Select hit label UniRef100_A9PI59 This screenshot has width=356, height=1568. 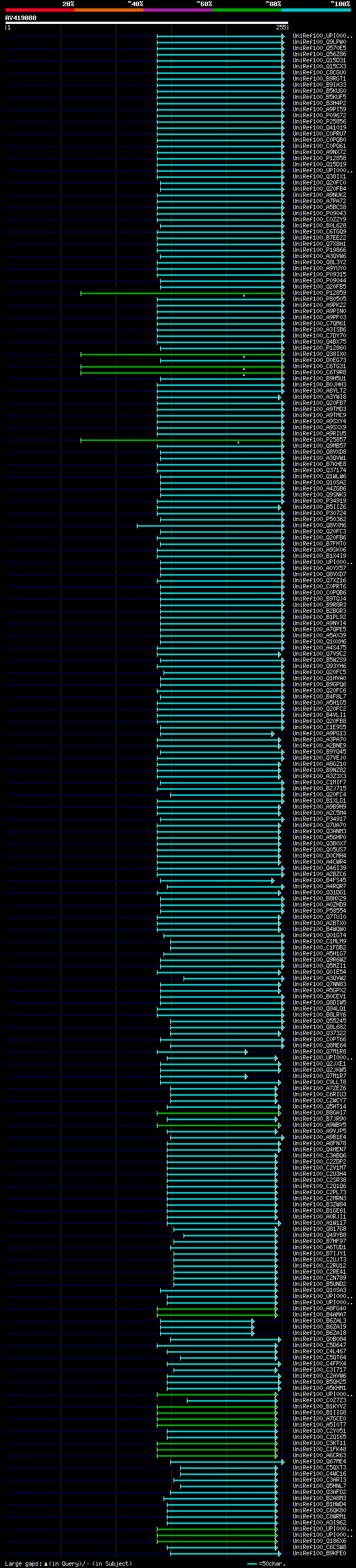(x=319, y=109)
